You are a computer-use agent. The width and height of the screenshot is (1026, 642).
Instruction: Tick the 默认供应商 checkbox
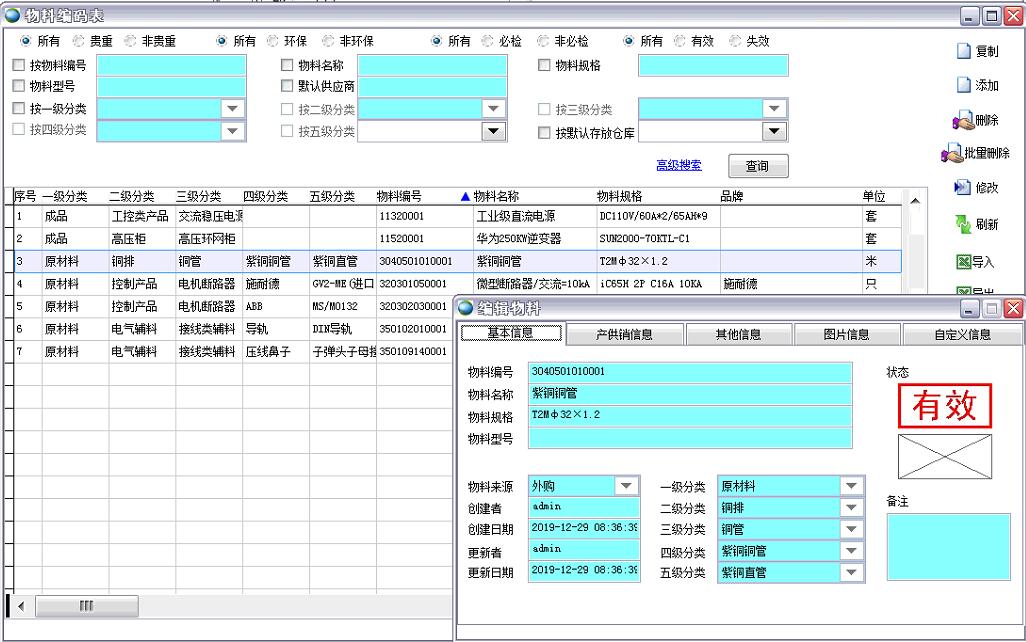click(x=288, y=87)
